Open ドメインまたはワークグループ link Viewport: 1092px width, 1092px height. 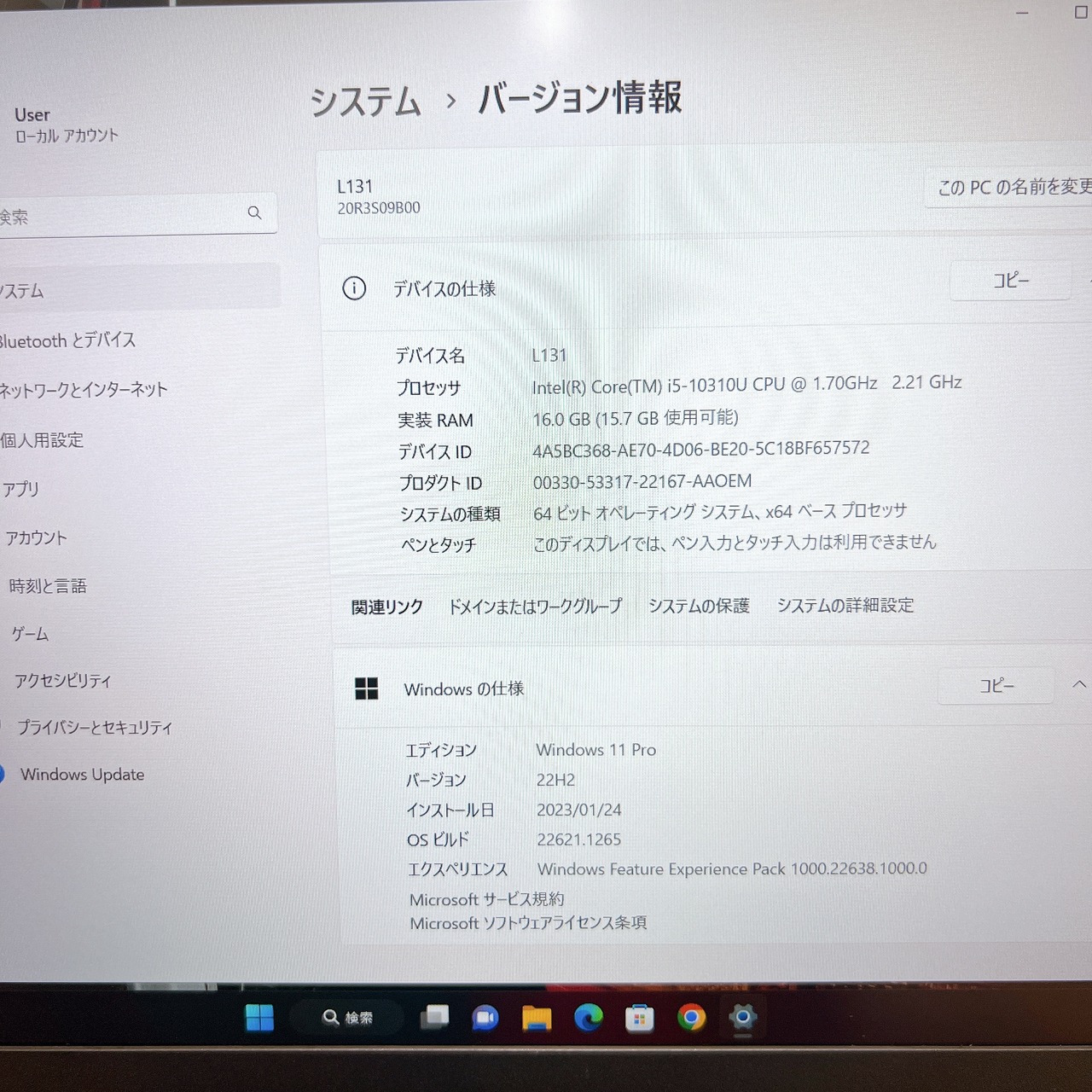point(535,607)
